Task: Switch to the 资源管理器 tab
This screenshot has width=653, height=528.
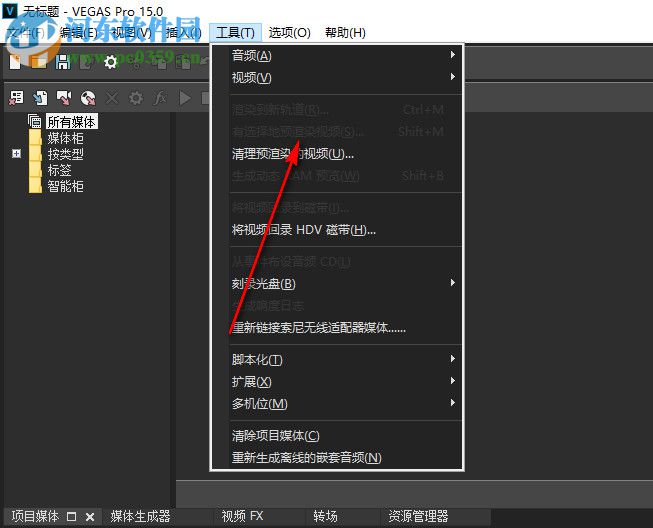Action: pyautogui.click(x=418, y=516)
